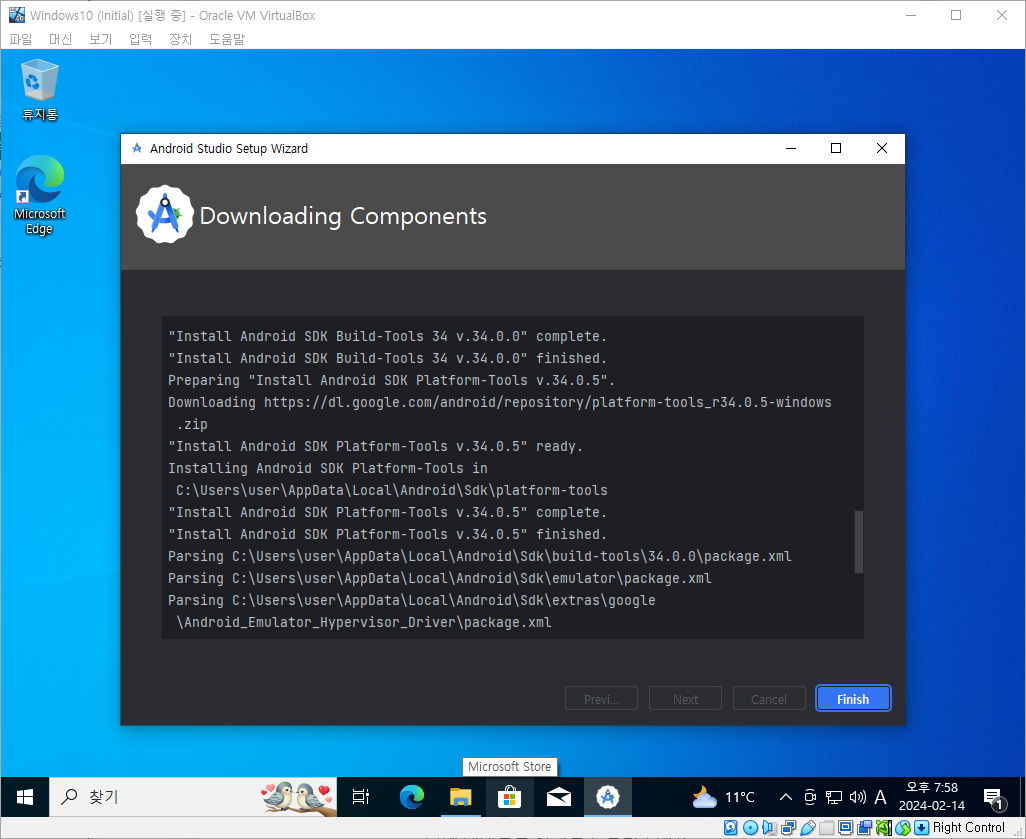Click Android Studio Setup Wizard title bar icon
The image size is (1026, 839).
tap(137, 149)
